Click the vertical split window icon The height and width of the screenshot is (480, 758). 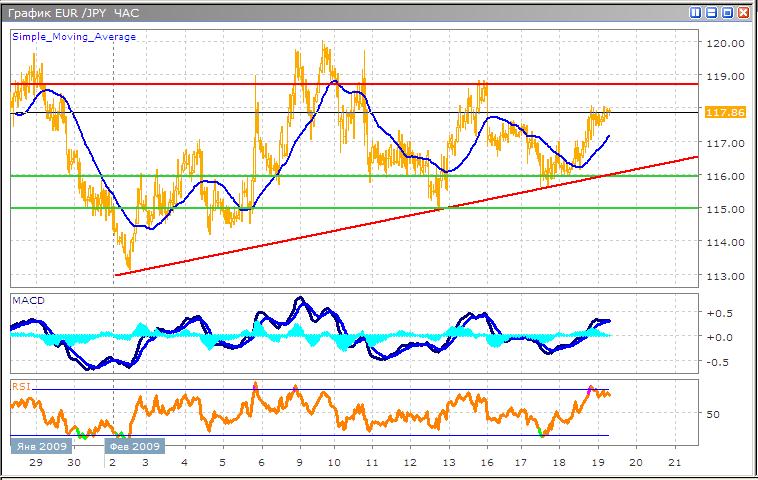(x=696, y=12)
